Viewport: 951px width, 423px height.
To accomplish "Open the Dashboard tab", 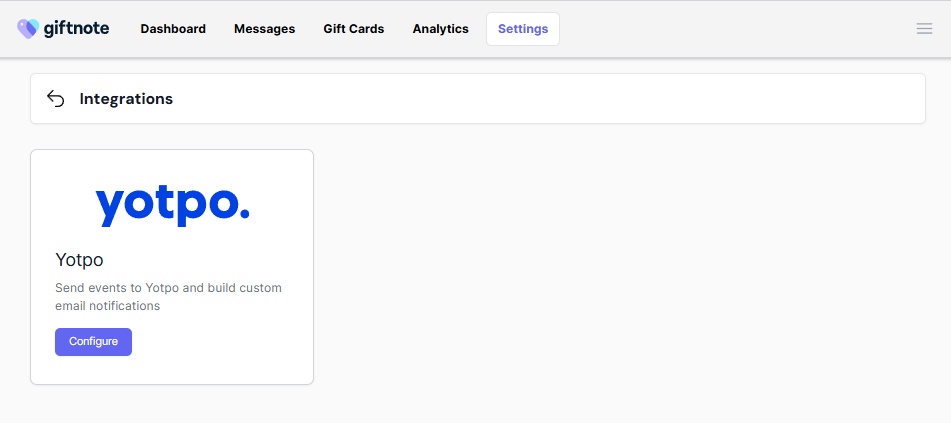I will tap(173, 29).
